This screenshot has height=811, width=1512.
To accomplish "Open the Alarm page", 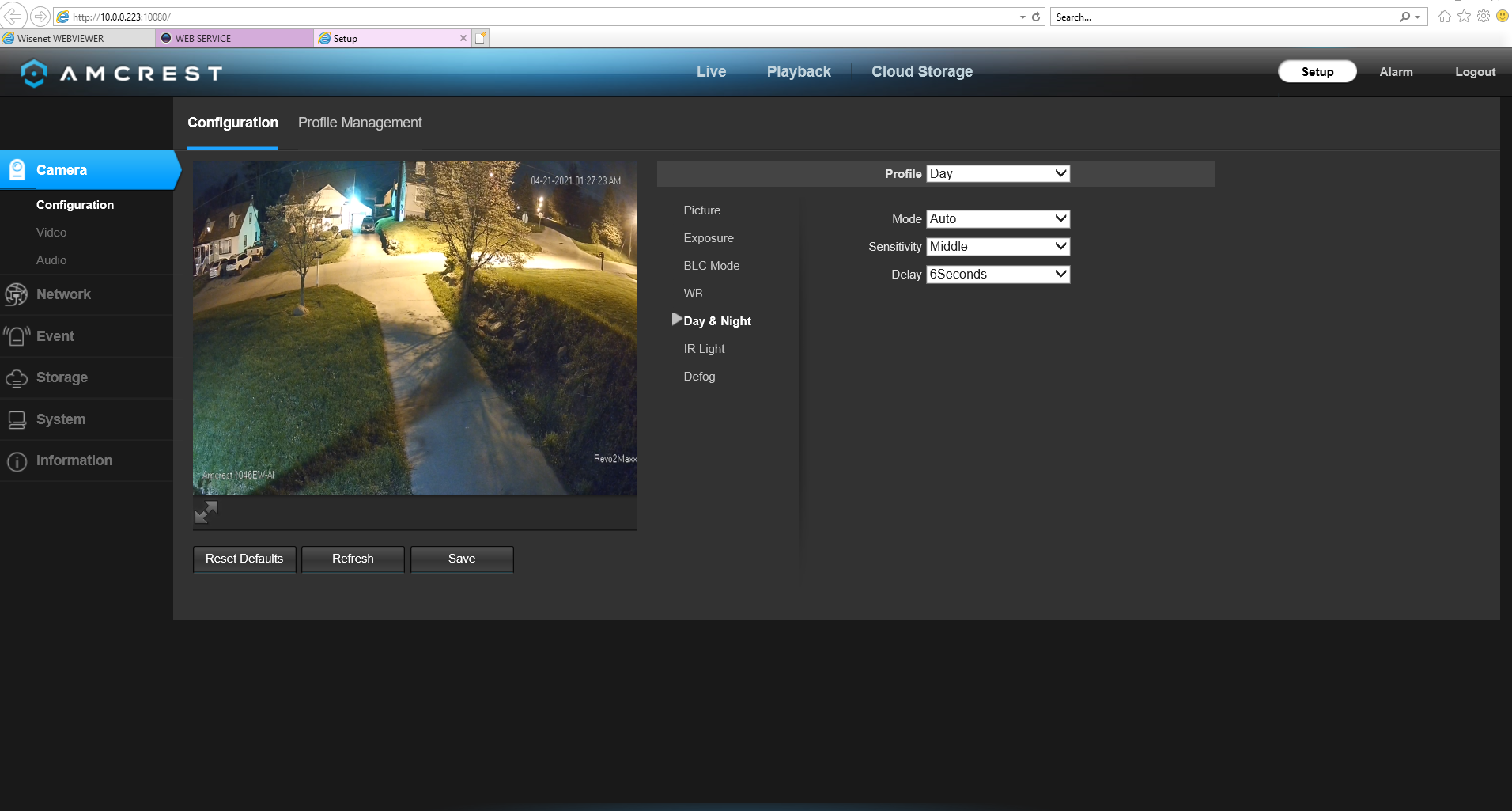I will [x=1396, y=71].
